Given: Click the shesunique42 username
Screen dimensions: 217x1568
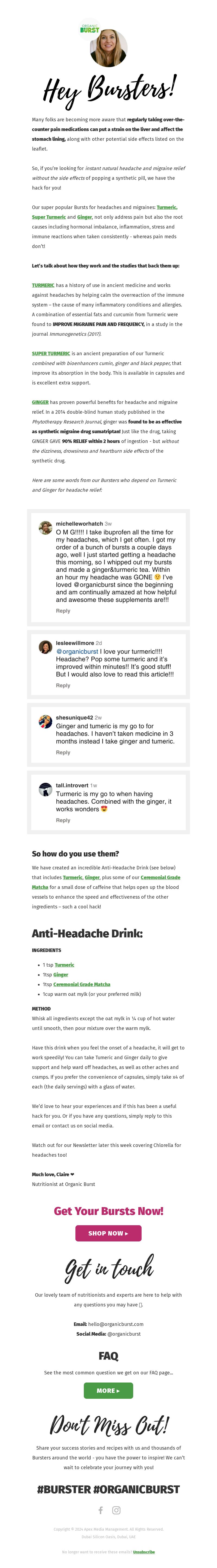Looking at the screenshot, I should click(x=74, y=718).
